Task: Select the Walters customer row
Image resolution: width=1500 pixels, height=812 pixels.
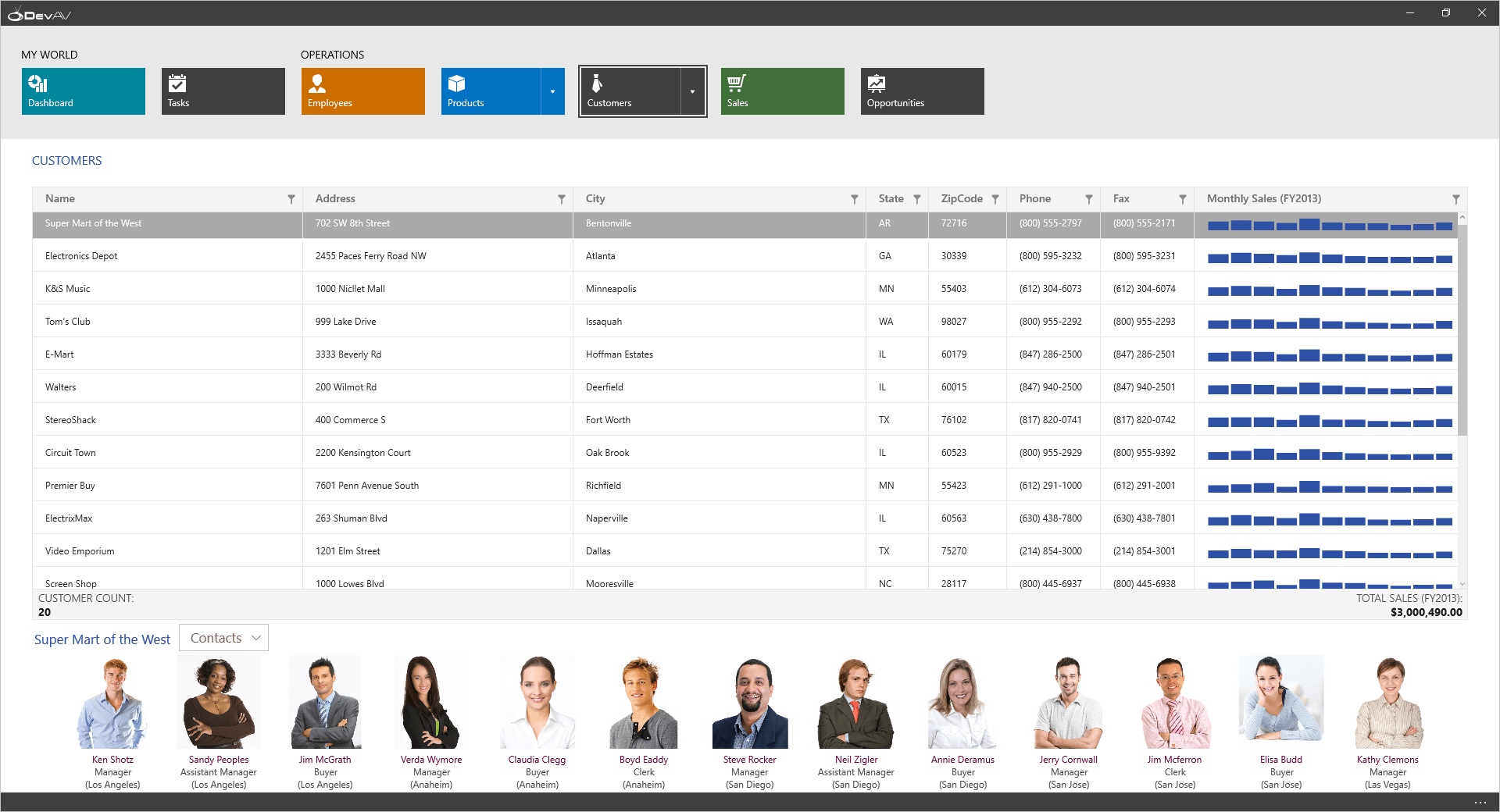Action: (x=745, y=387)
